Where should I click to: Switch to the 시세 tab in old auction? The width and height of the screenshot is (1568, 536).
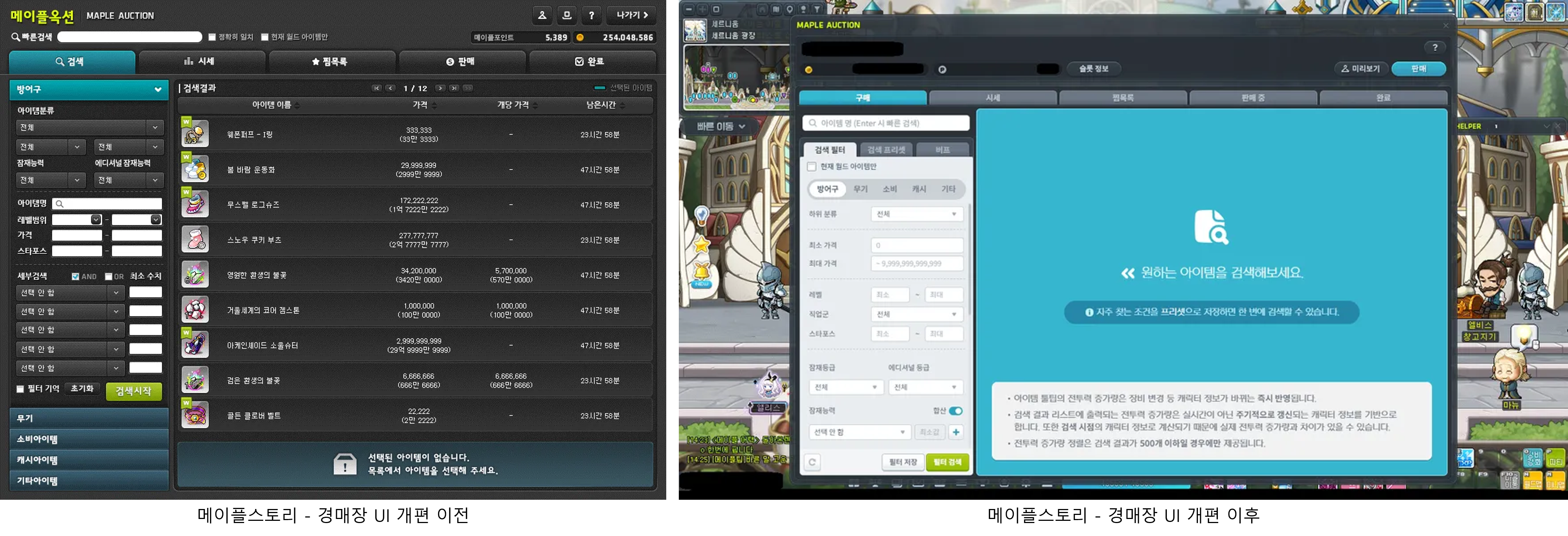tap(201, 61)
